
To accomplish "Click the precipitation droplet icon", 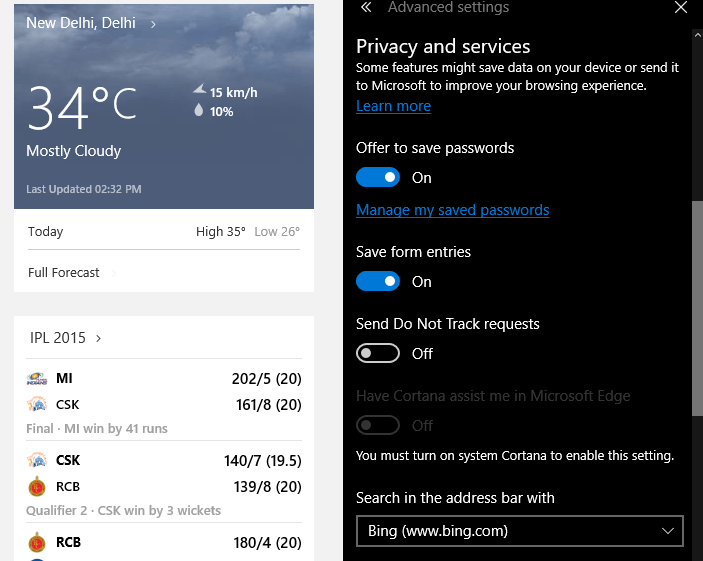I will [x=199, y=110].
